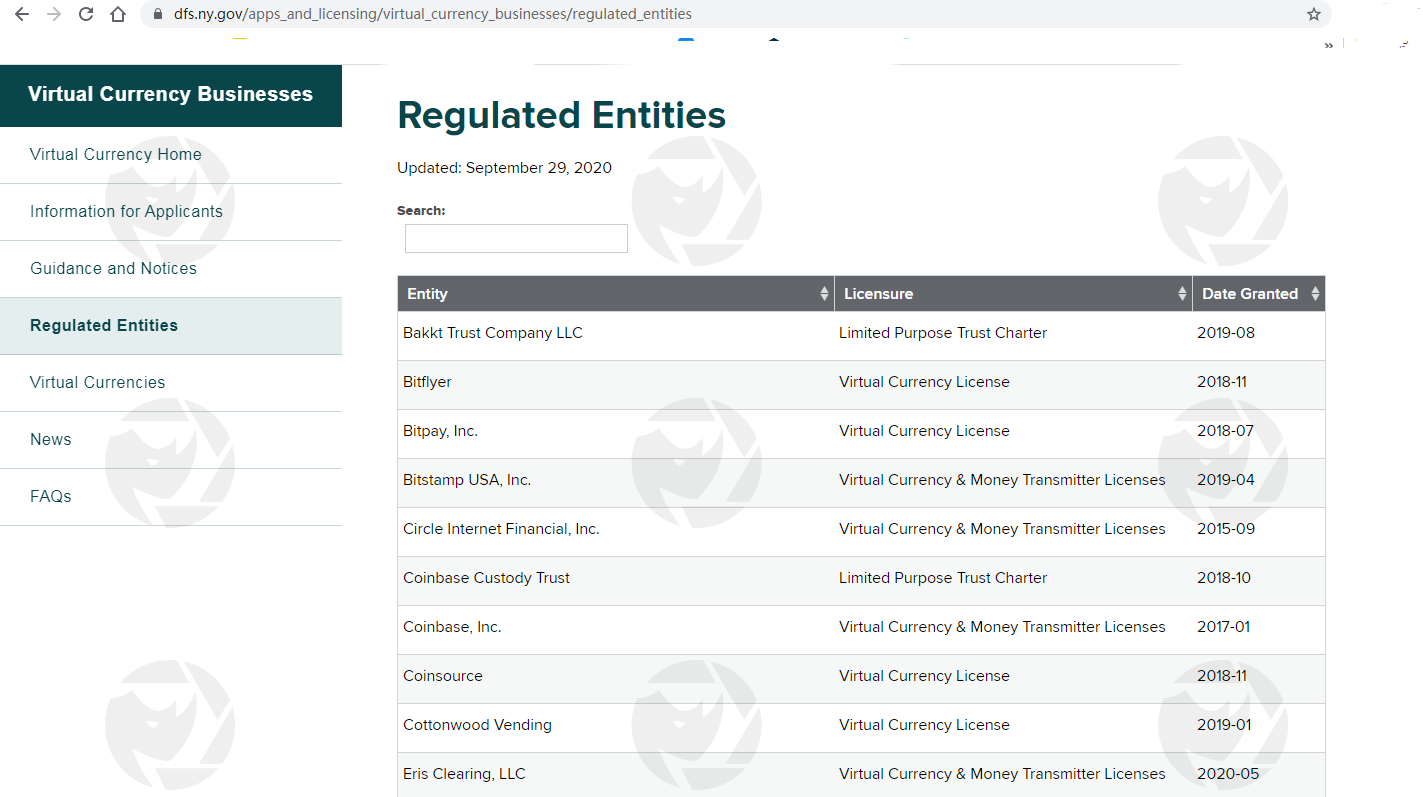Click the padlock site info icon
The image size is (1423, 797).
[x=157, y=14]
